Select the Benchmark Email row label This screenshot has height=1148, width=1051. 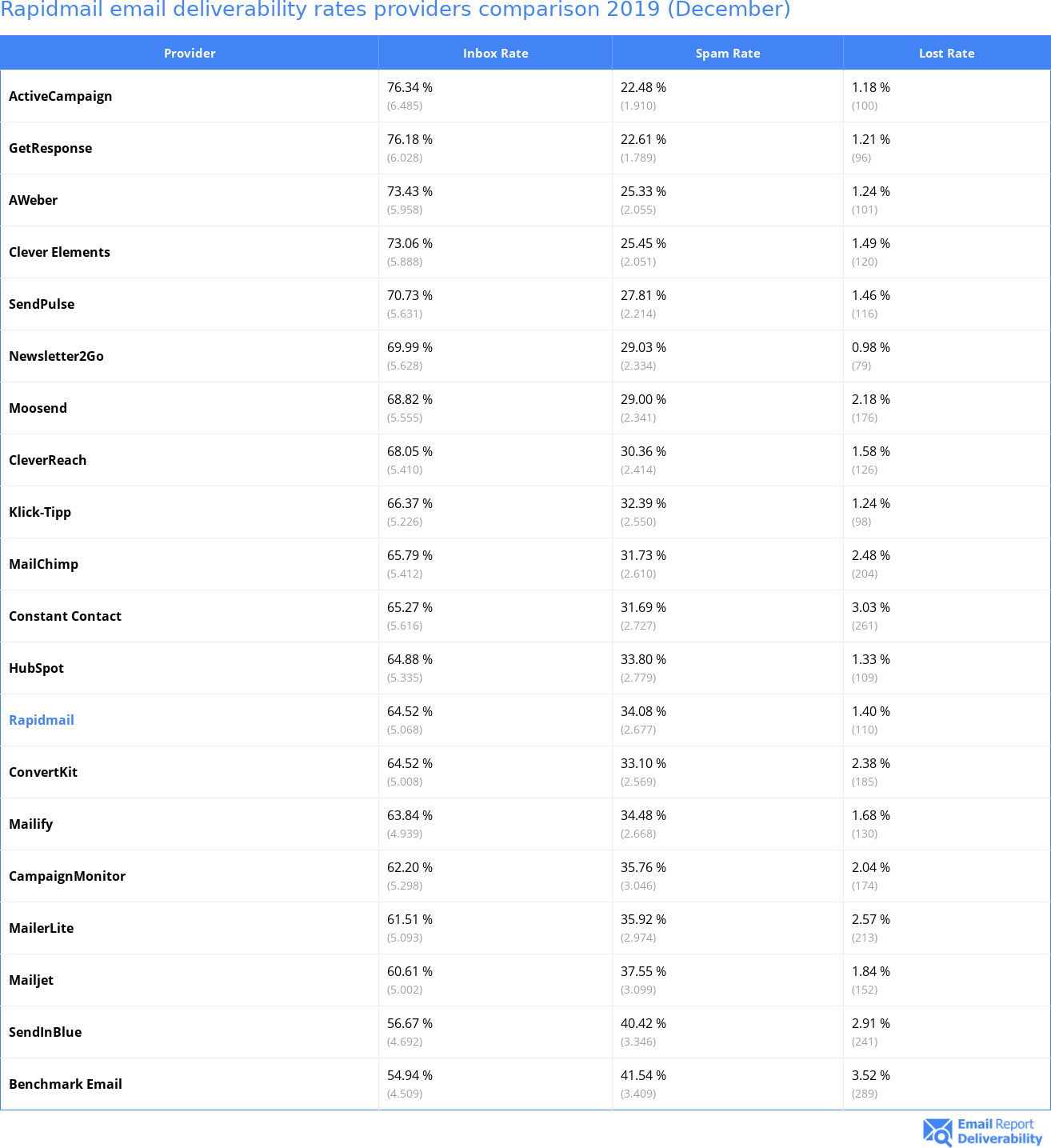tap(66, 1084)
